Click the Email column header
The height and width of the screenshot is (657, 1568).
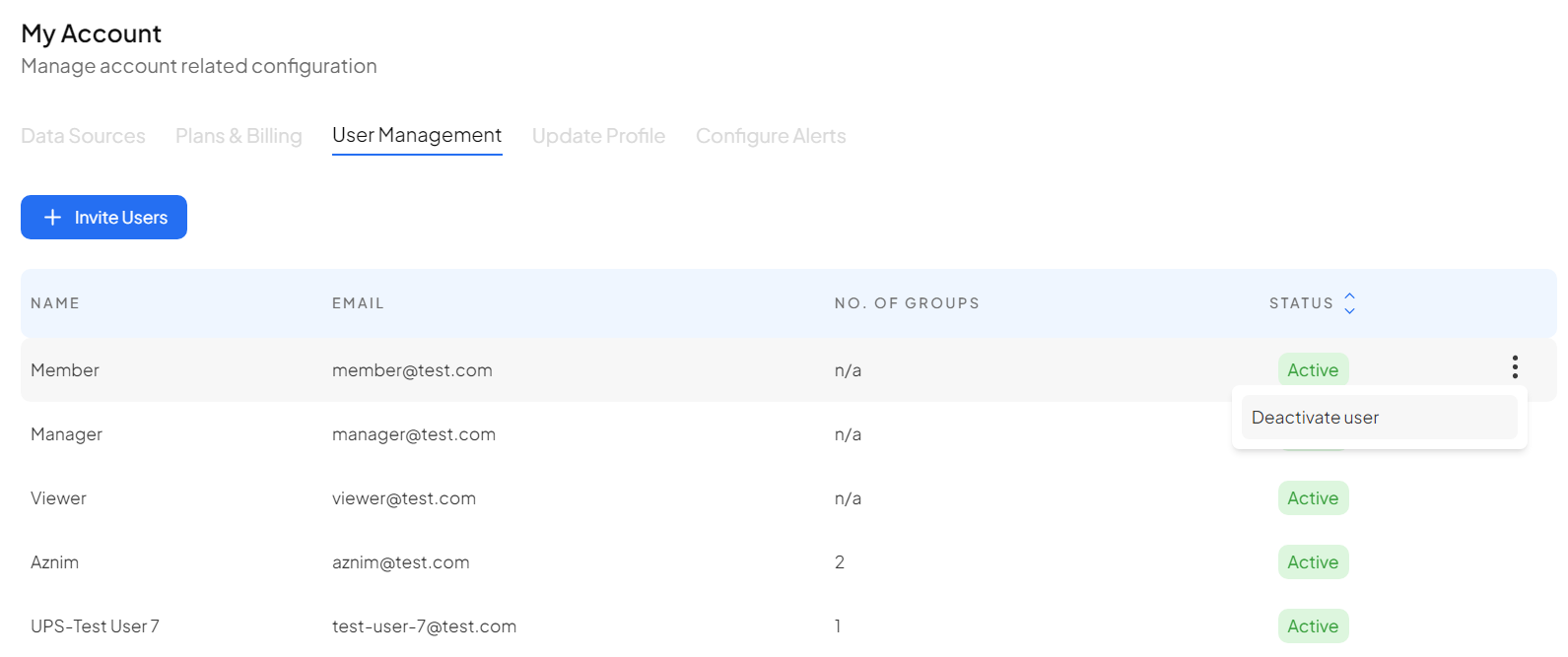(x=358, y=303)
